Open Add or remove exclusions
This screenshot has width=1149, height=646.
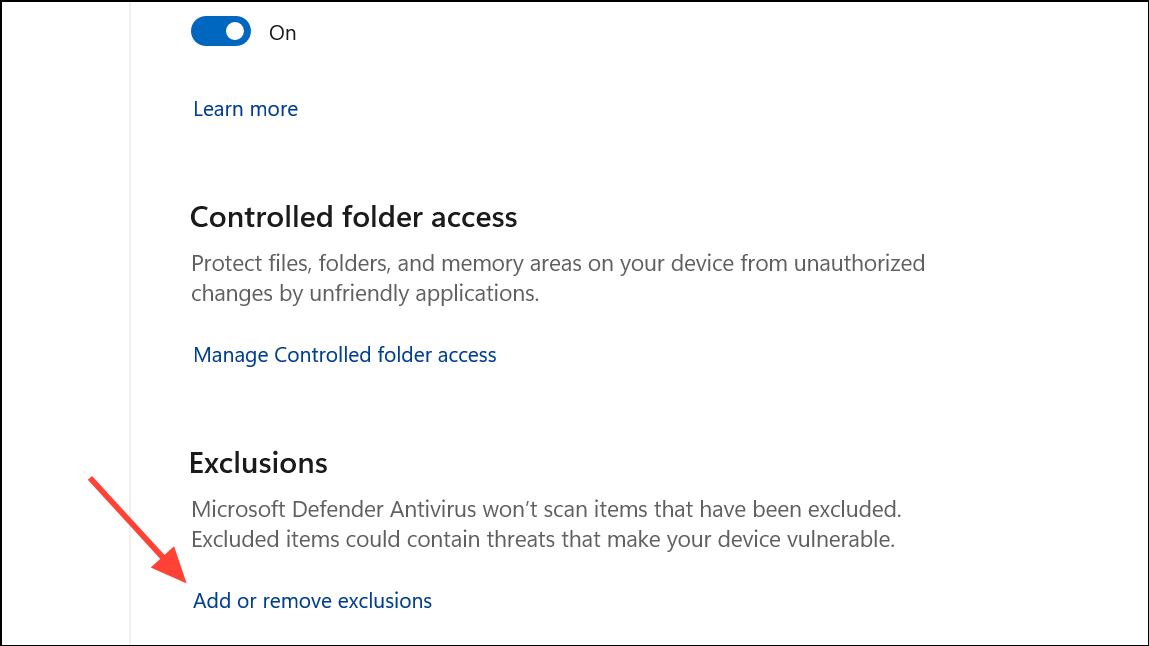pos(312,601)
